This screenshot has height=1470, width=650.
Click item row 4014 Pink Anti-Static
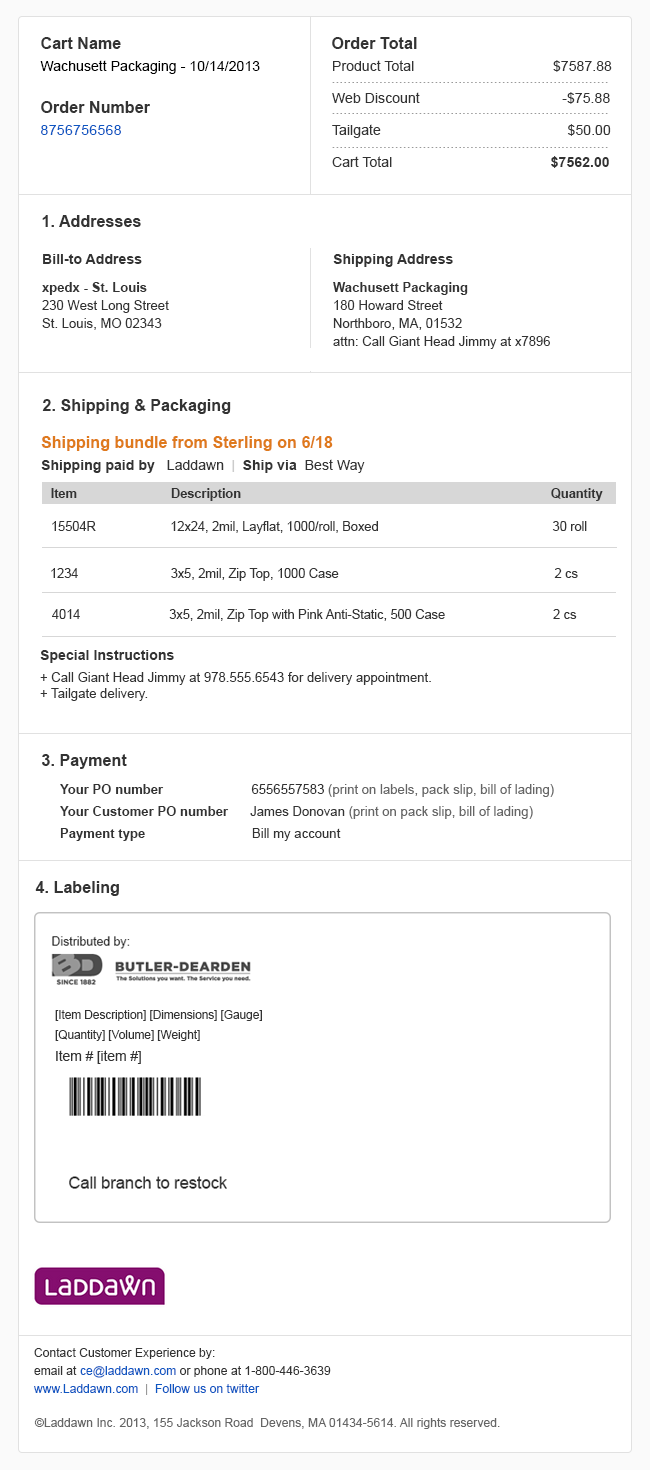pyautogui.click(x=329, y=614)
